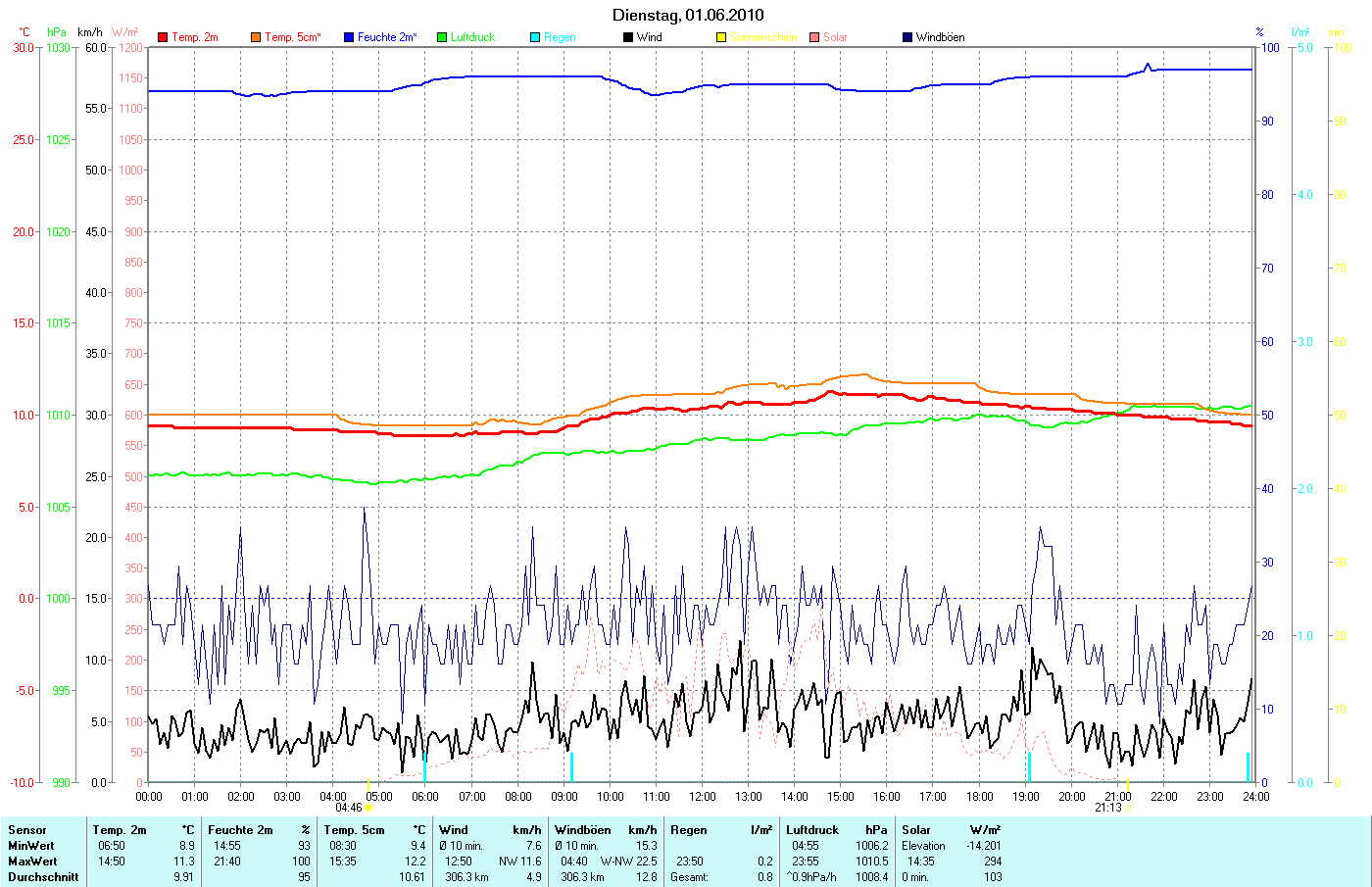Click the Sensor header in data table

click(x=27, y=830)
